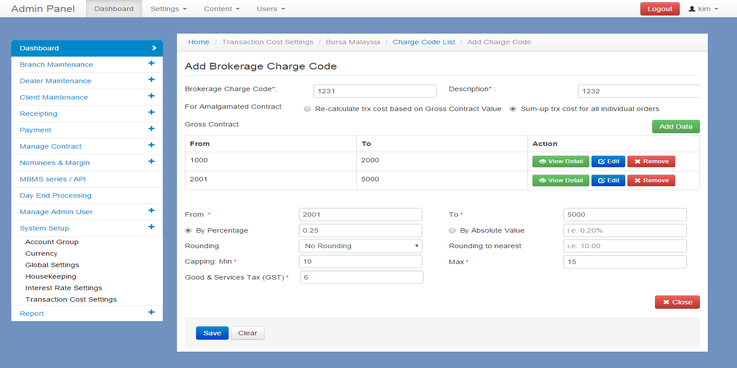This screenshot has height=368, width=737.
Task: Expand Receipting plus icon
Action: (151, 112)
